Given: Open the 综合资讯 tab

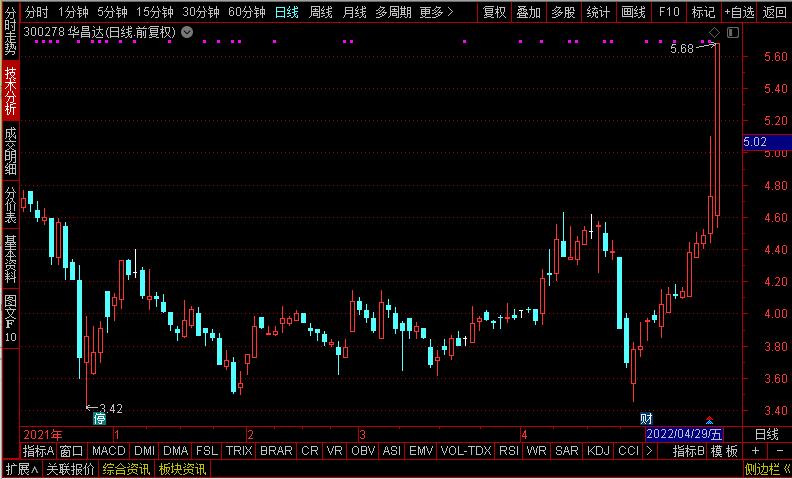Looking at the screenshot, I should pyautogui.click(x=126, y=469).
